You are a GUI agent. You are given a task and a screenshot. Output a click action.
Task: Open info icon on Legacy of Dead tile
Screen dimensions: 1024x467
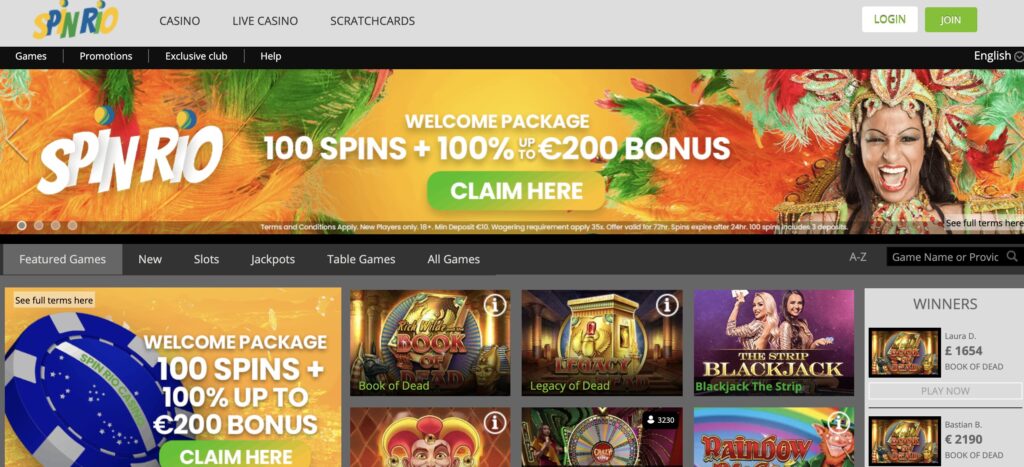tap(667, 305)
